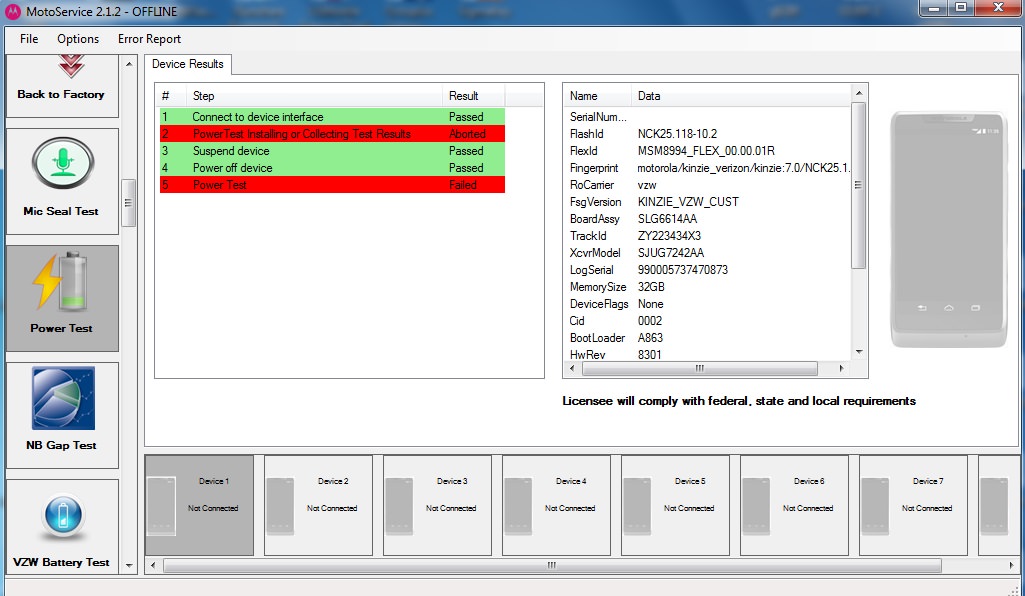Sort by the Result column header
This screenshot has width=1025, height=596.
473,95
